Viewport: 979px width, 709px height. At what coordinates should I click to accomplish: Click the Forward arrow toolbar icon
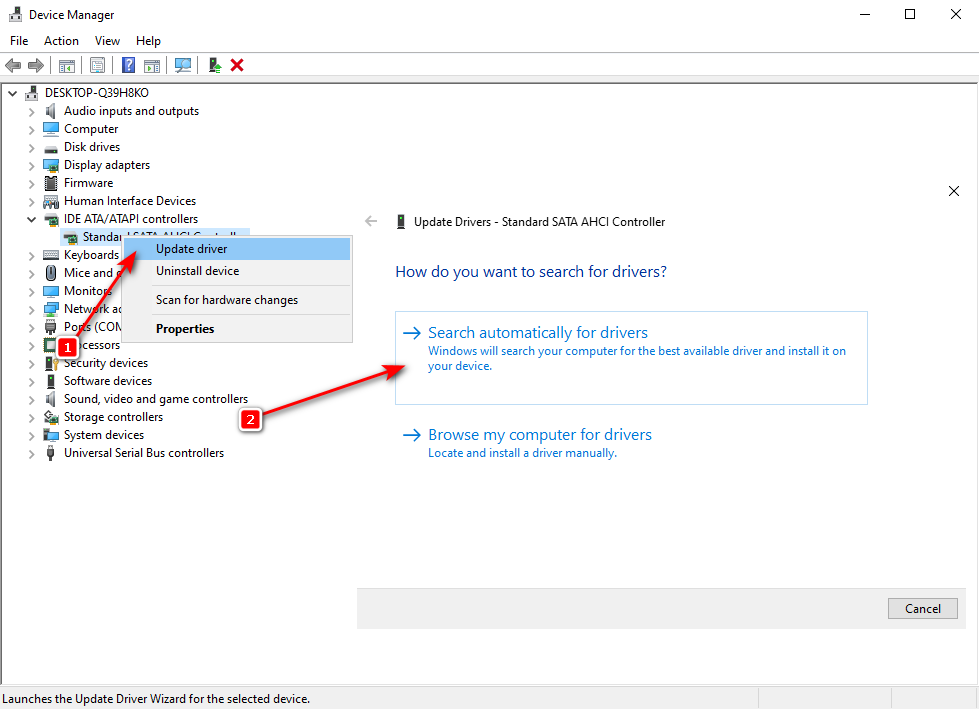tap(36, 65)
